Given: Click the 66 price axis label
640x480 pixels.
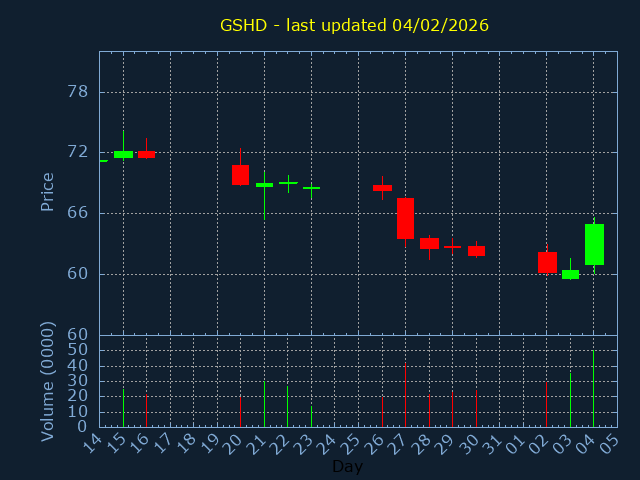Looking at the screenshot, I should (76, 213).
